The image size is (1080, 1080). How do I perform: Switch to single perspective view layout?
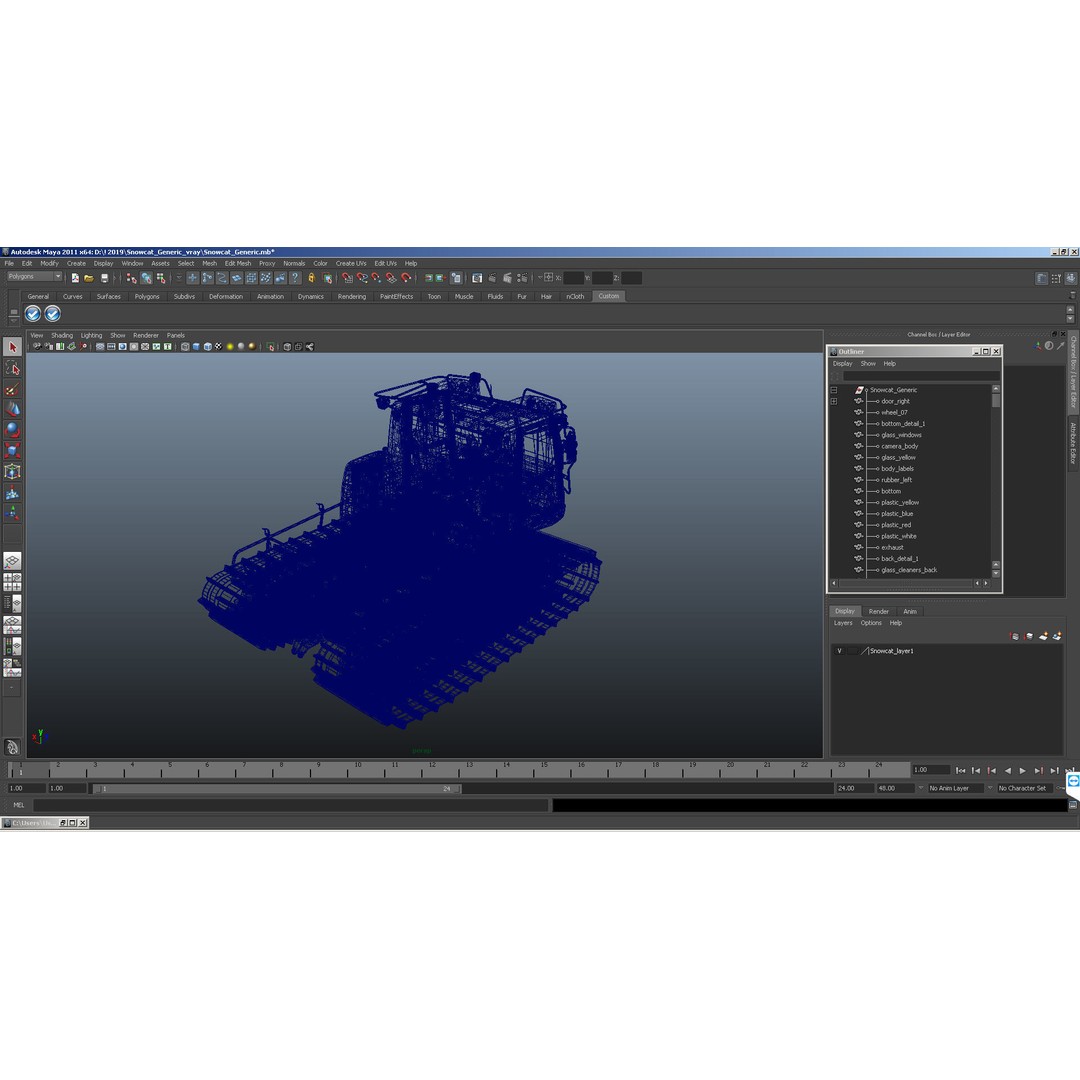(x=12, y=561)
